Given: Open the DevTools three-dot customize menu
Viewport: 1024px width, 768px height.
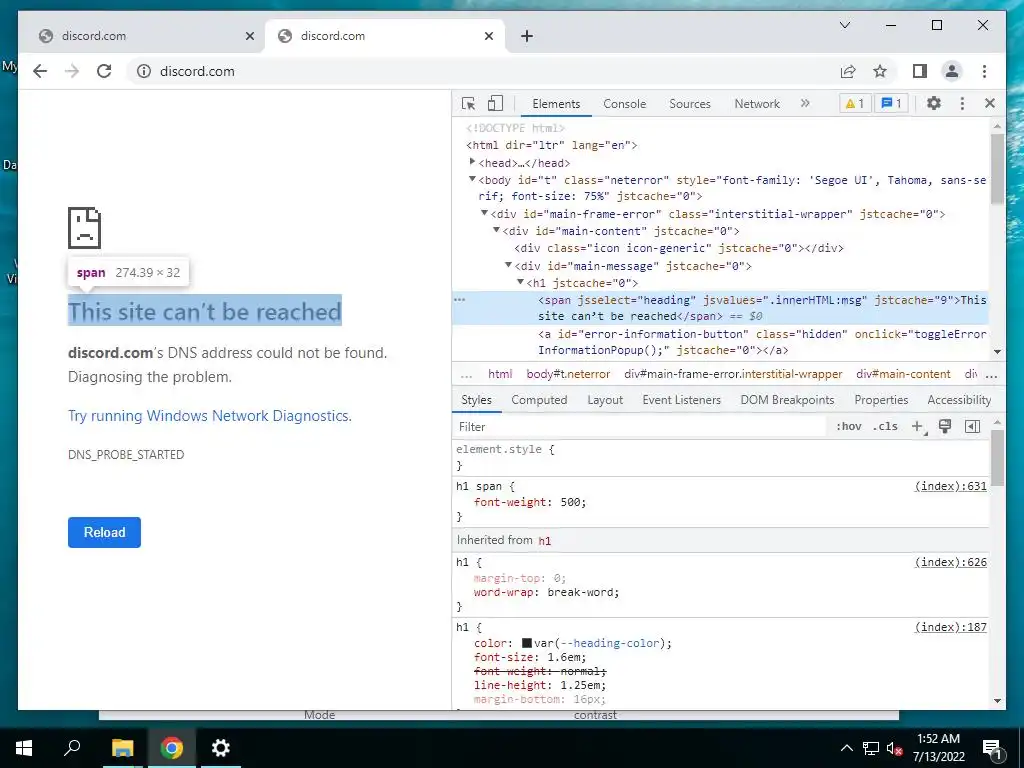Looking at the screenshot, I should pyautogui.click(x=962, y=103).
